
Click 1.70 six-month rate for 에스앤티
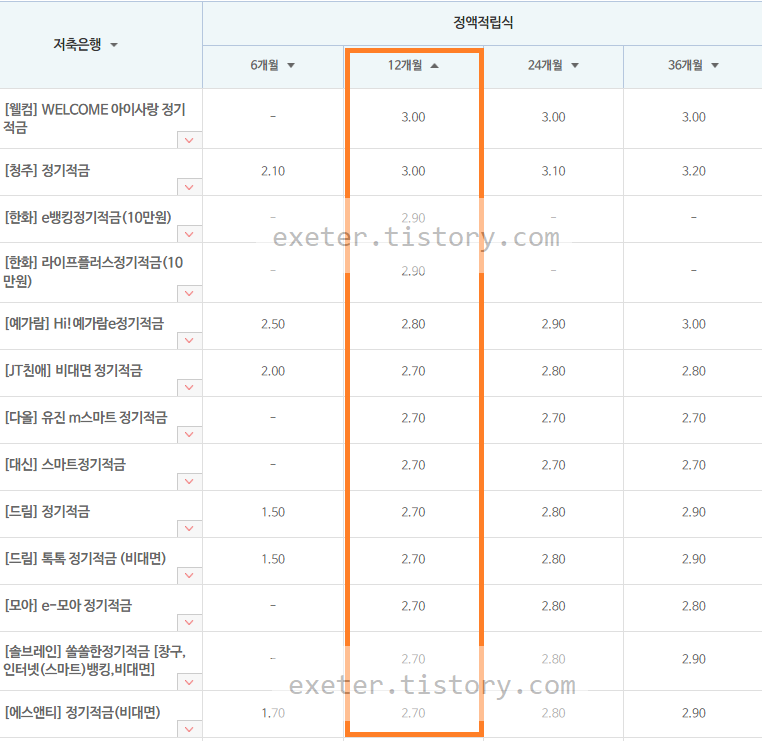273,713
